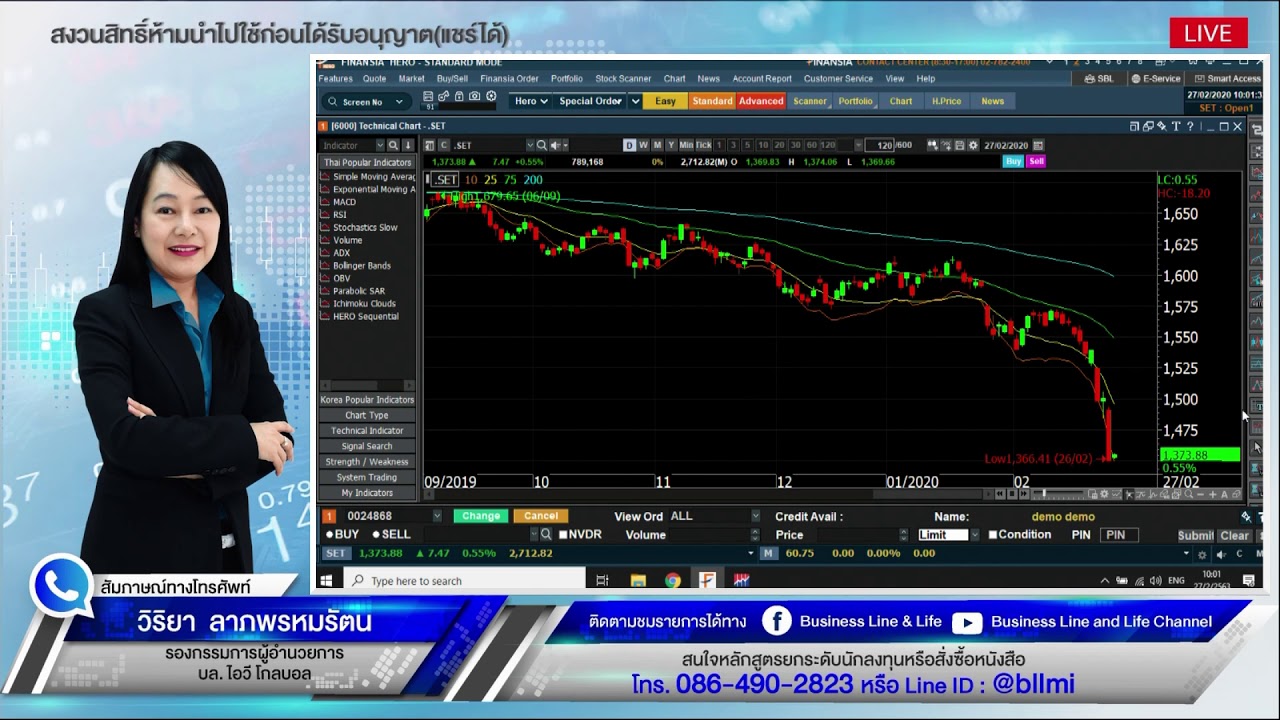Open the camera screenshot tool
Image resolution: width=1280 pixels, height=720 pixels.
[475, 96]
